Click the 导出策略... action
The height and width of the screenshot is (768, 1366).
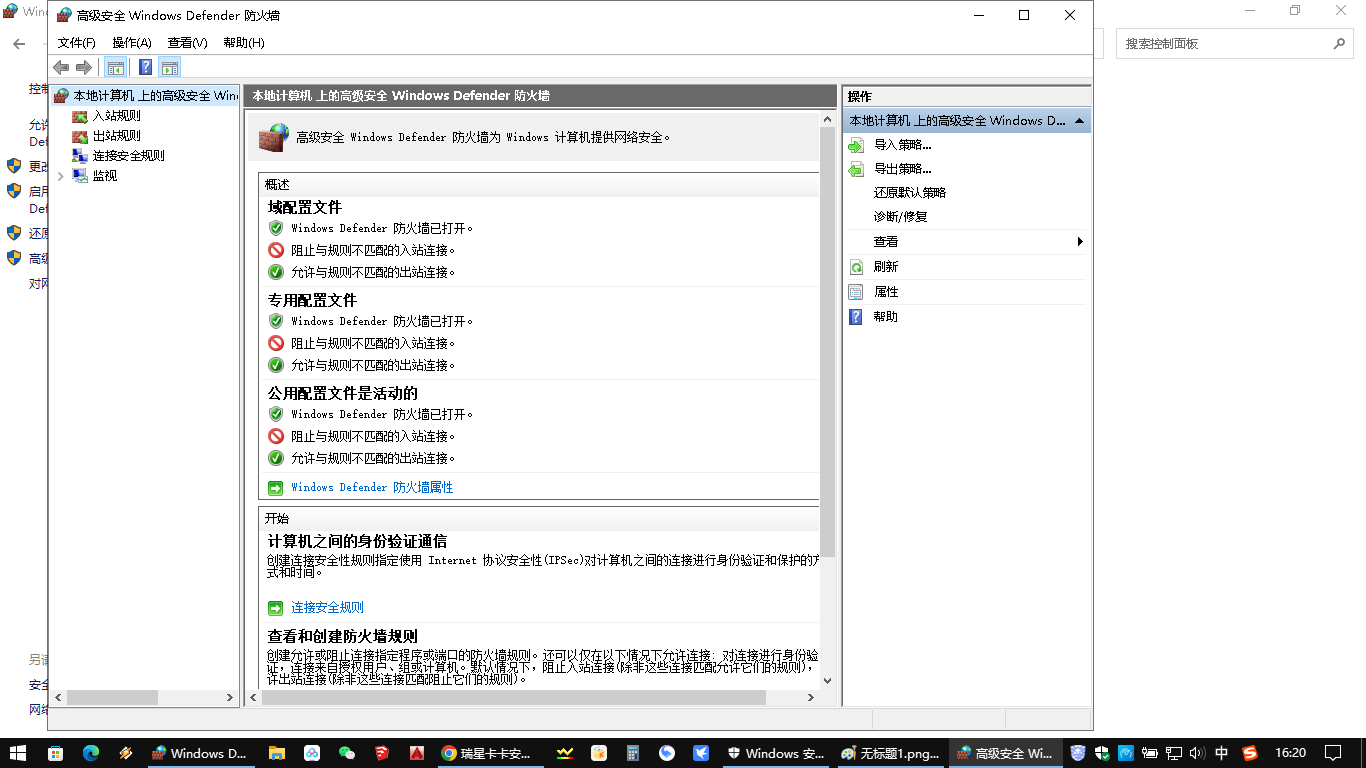pyautogui.click(x=902, y=169)
